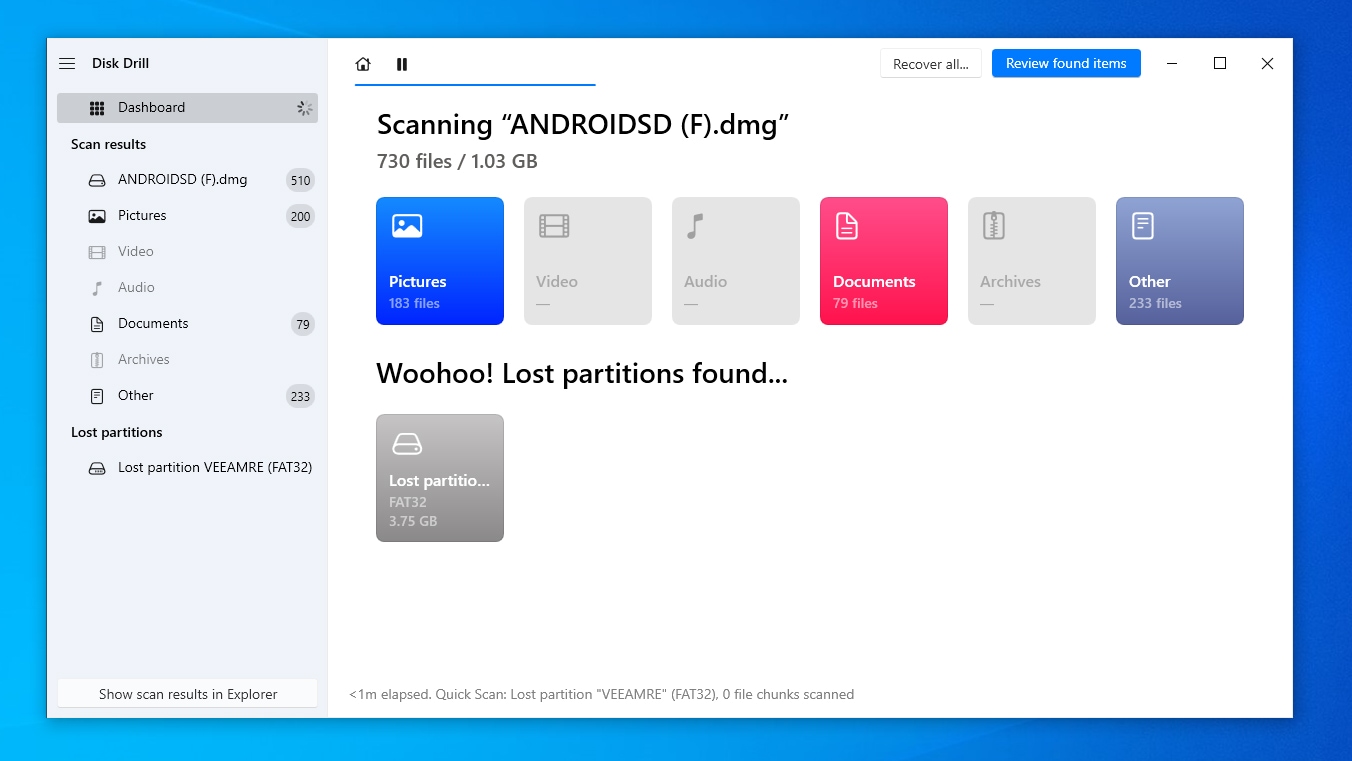Open the blue Pictures card

pos(440,261)
